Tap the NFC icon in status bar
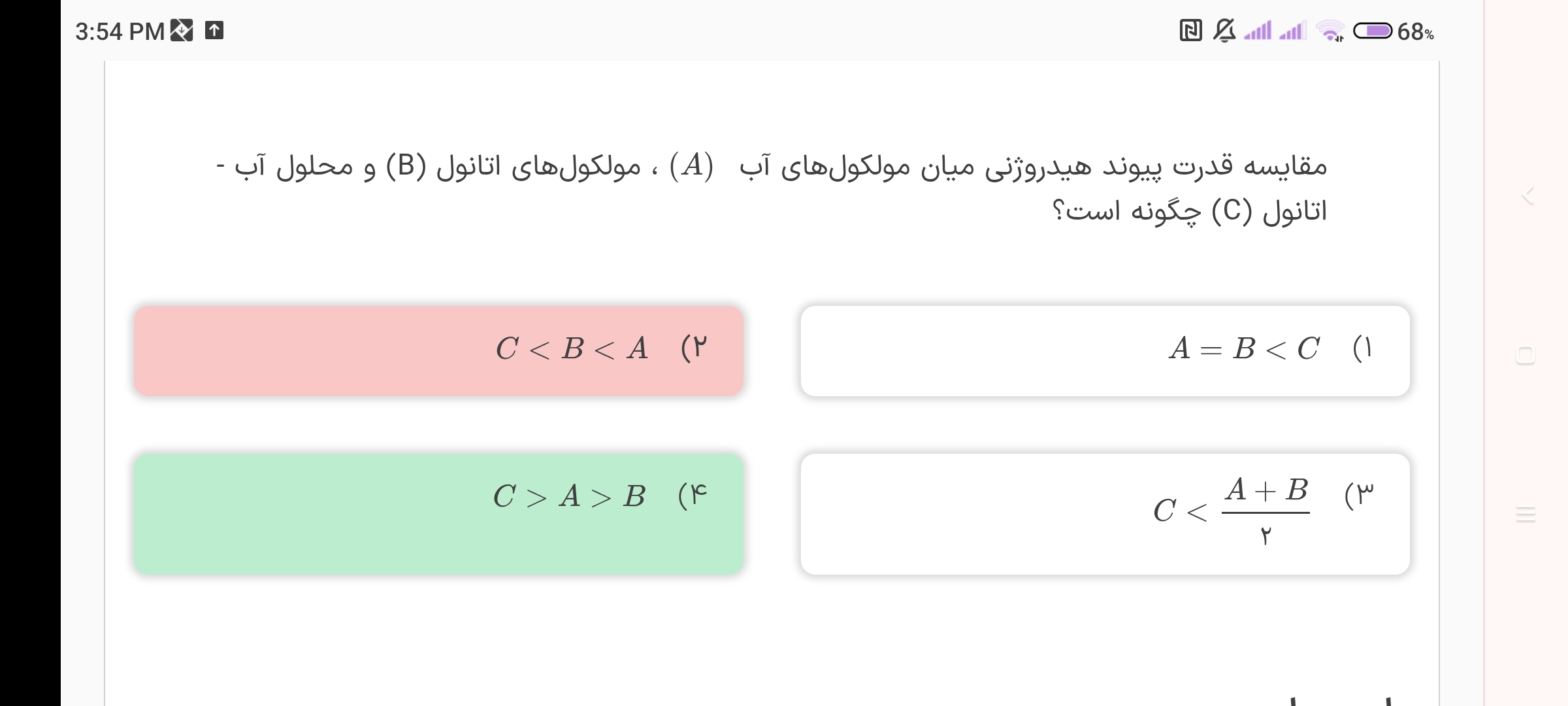 [1190, 31]
